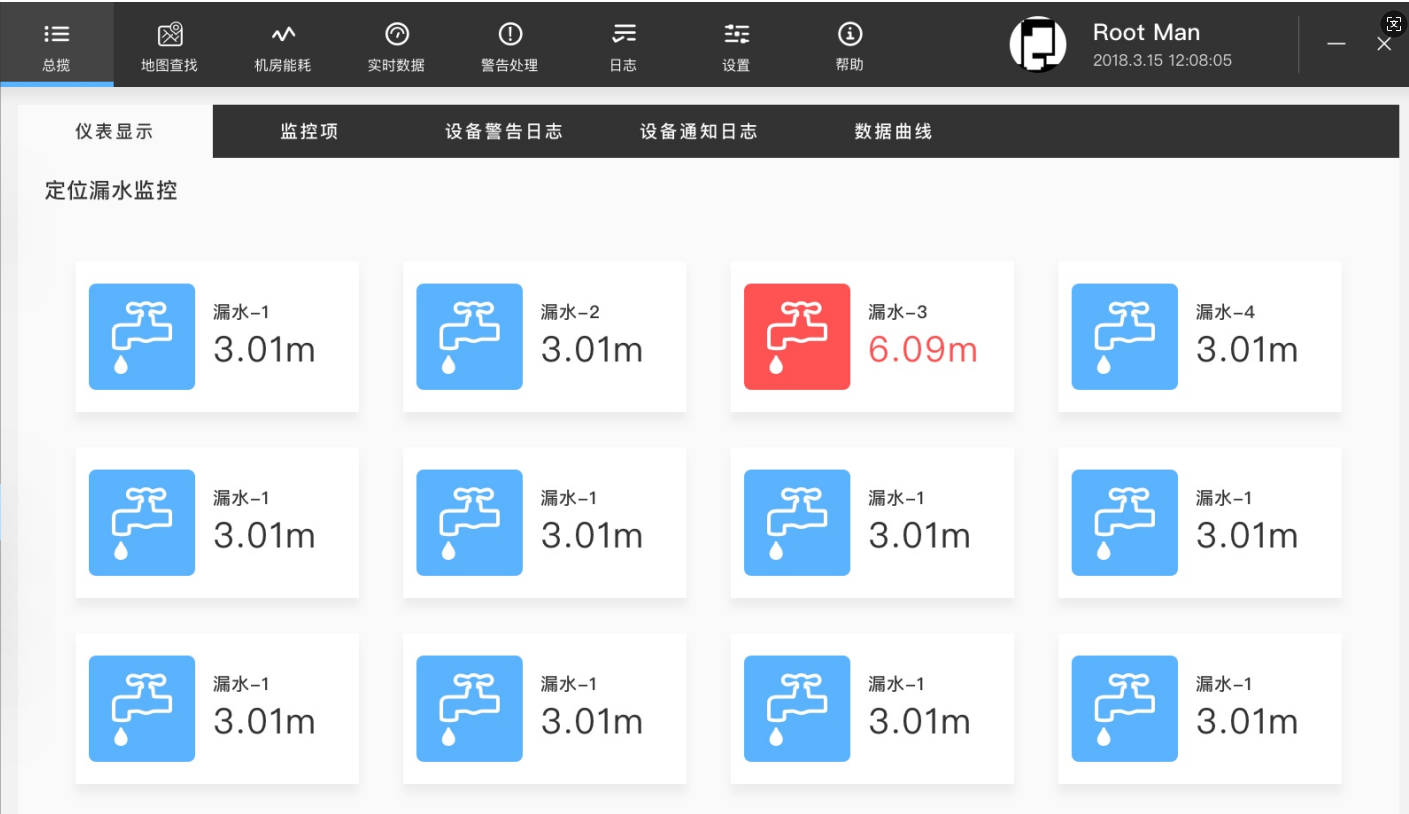Image resolution: width=1409 pixels, height=814 pixels.
Task: Select the 总揽 overview list icon
Action: pos(57,36)
